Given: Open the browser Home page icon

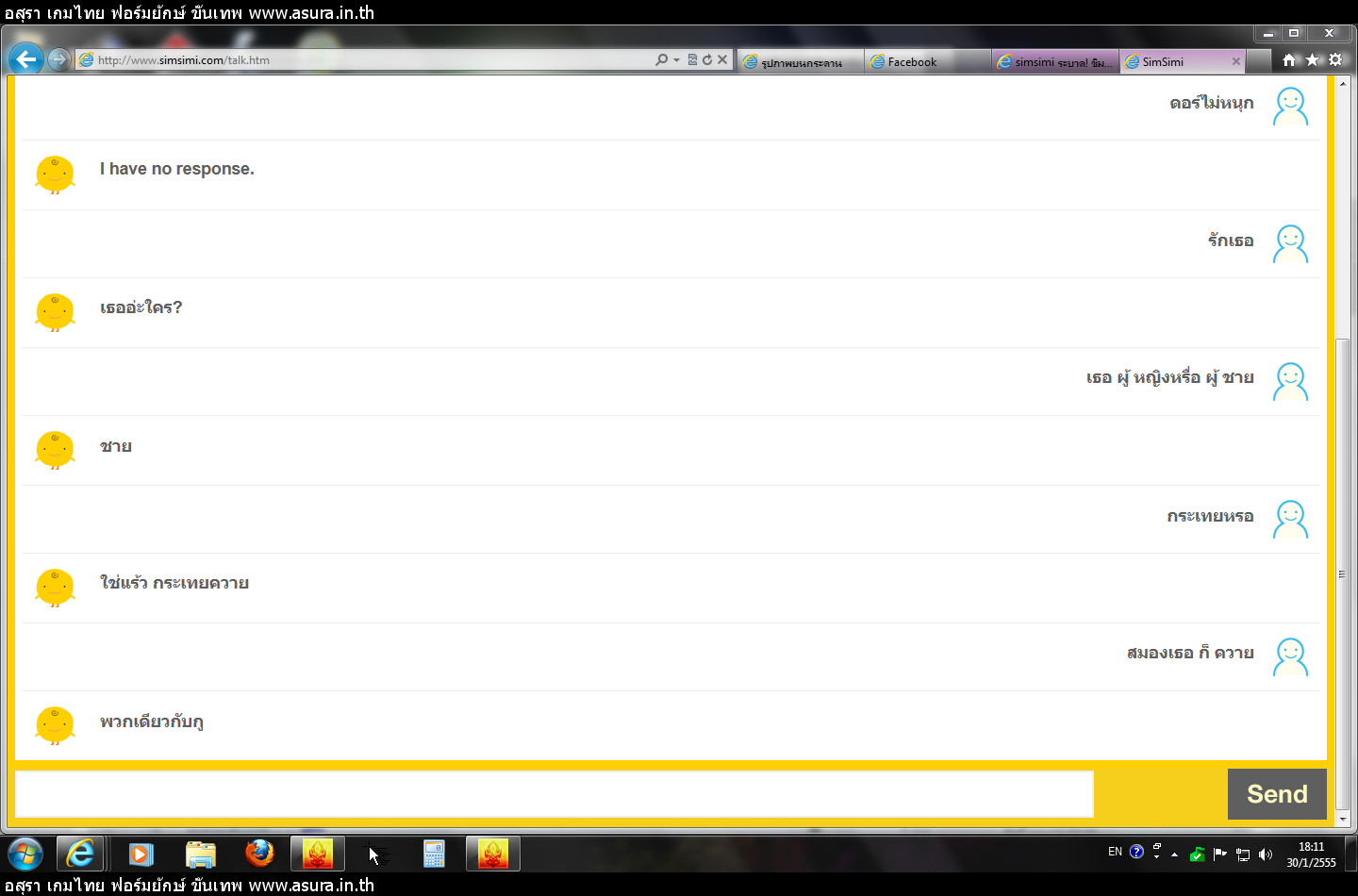Looking at the screenshot, I should (1289, 59).
